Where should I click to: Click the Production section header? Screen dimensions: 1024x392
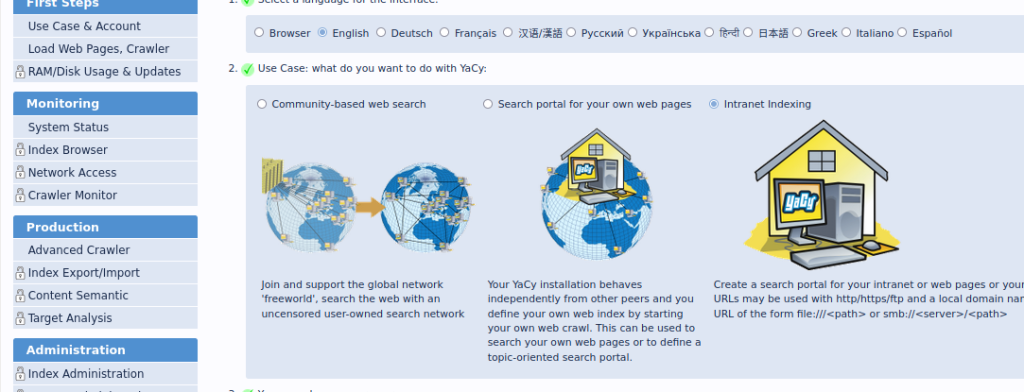(105, 227)
